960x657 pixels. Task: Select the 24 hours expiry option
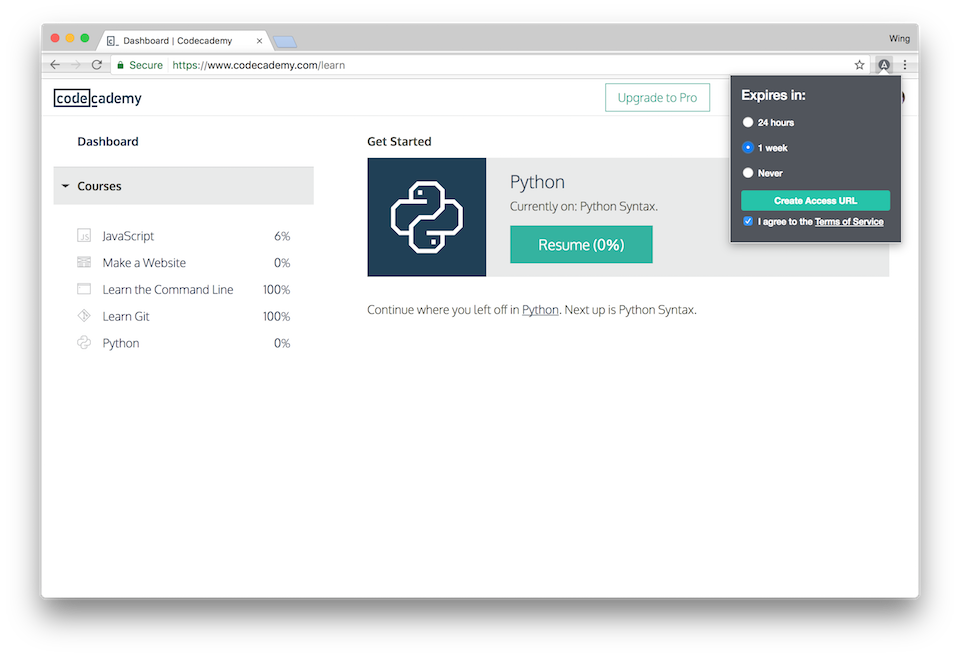748,122
